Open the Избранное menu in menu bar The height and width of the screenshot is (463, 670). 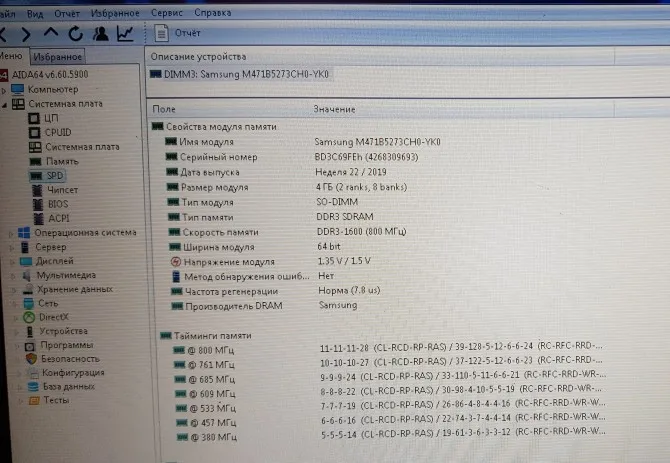pos(115,13)
